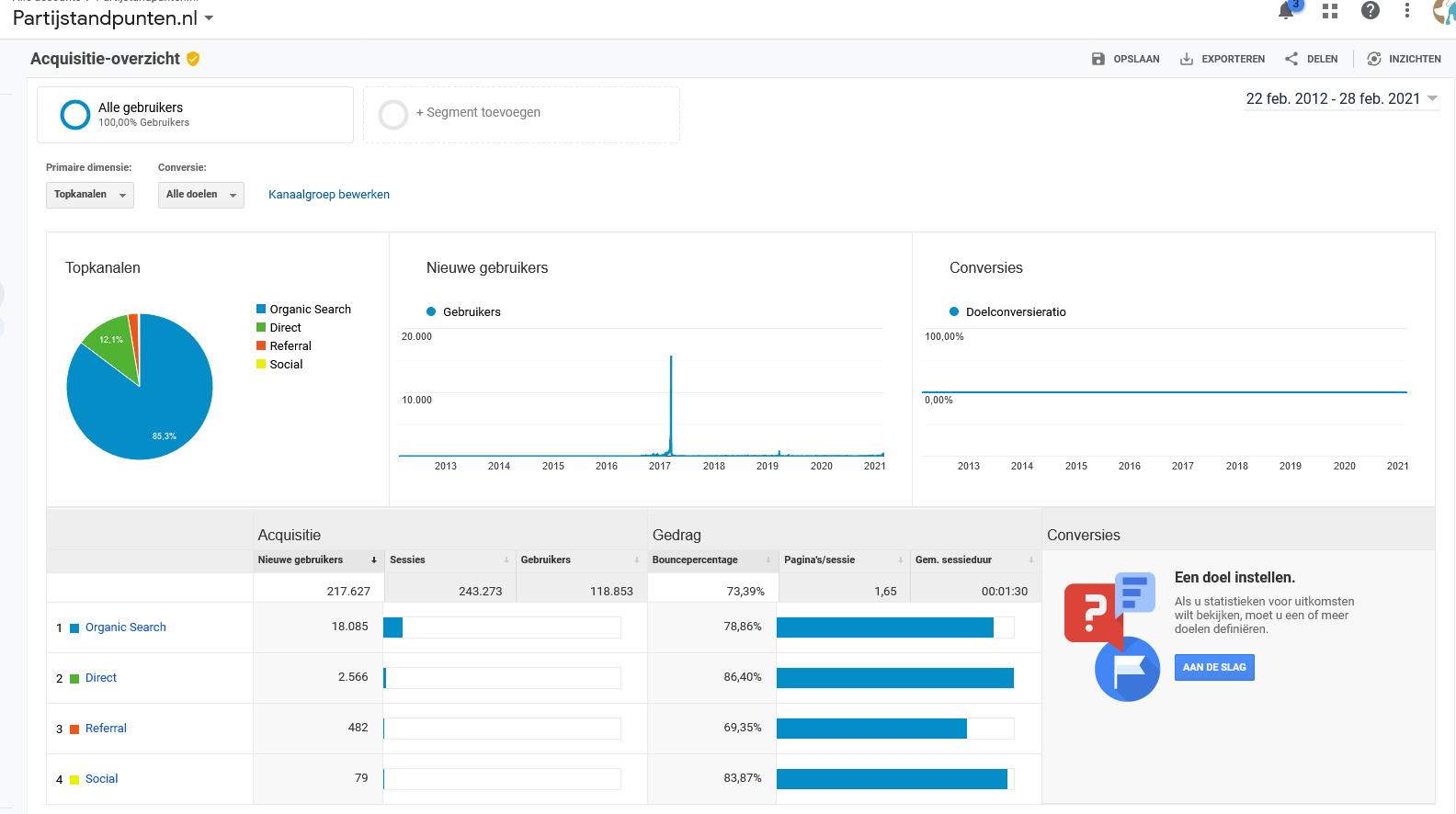
Task: Open the Social channel link
Action: pos(101,779)
